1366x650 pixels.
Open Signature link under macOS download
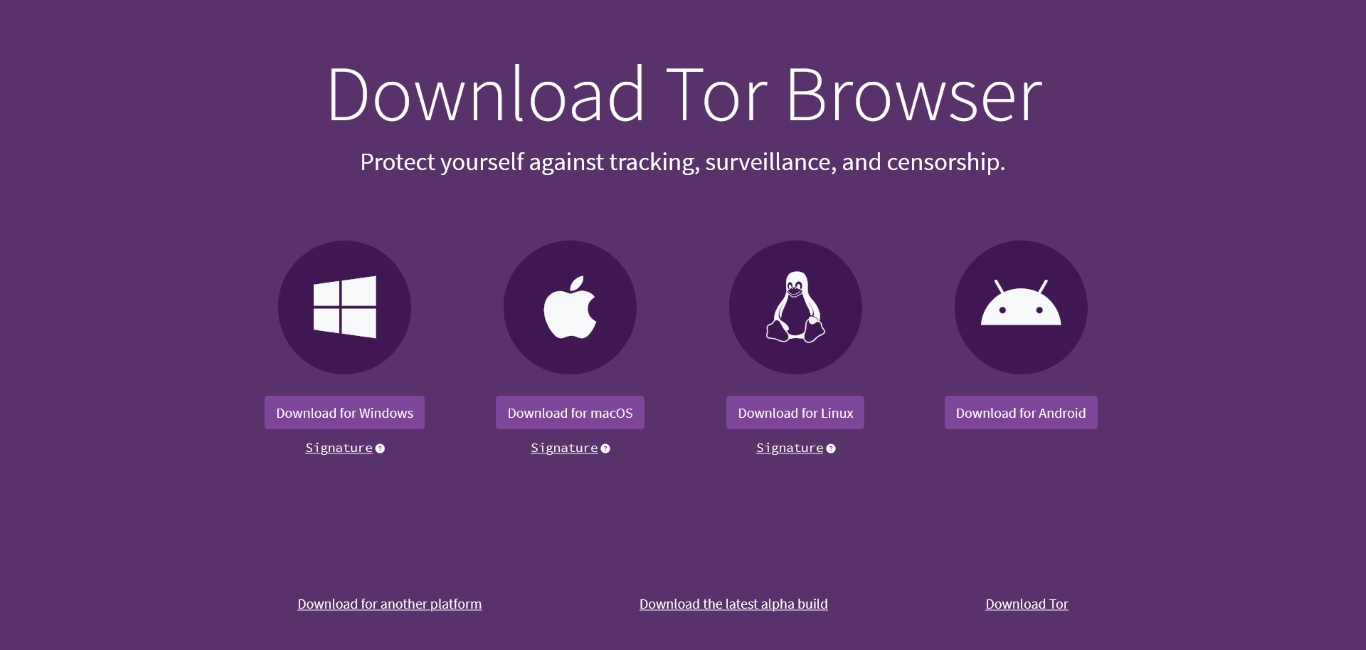[x=564, y=448]
